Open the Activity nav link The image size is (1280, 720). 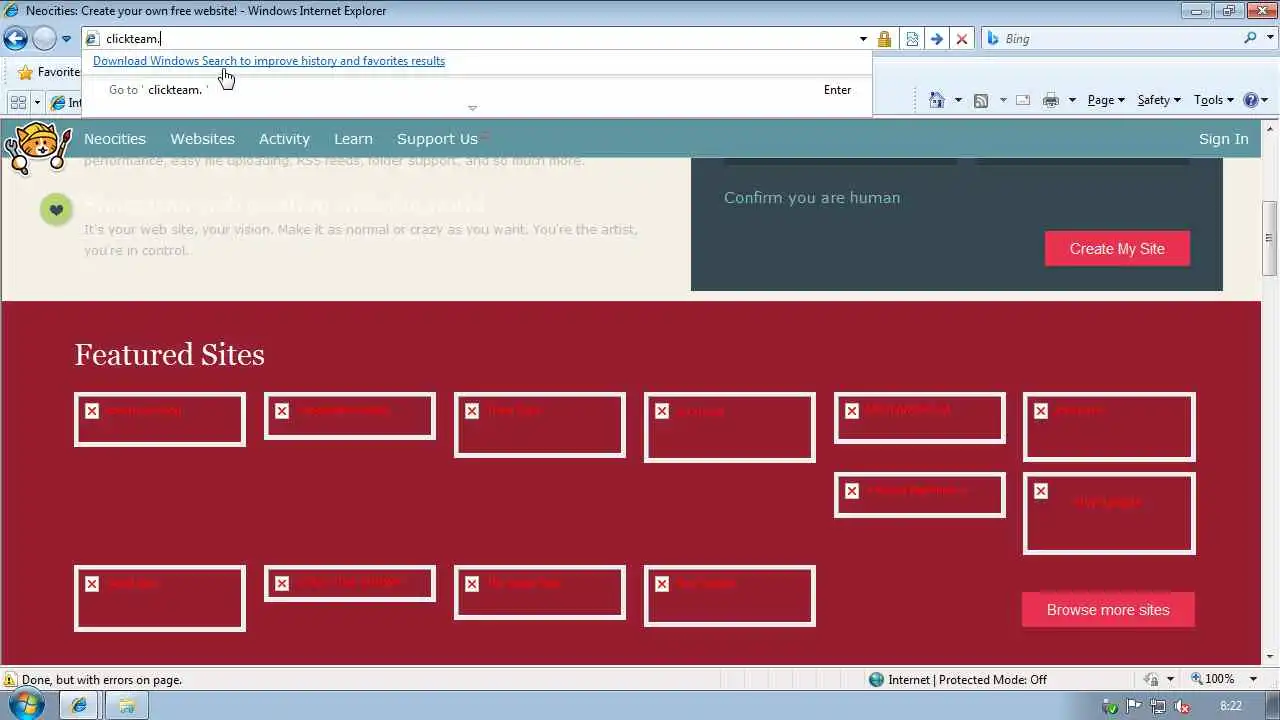point(284,139)
